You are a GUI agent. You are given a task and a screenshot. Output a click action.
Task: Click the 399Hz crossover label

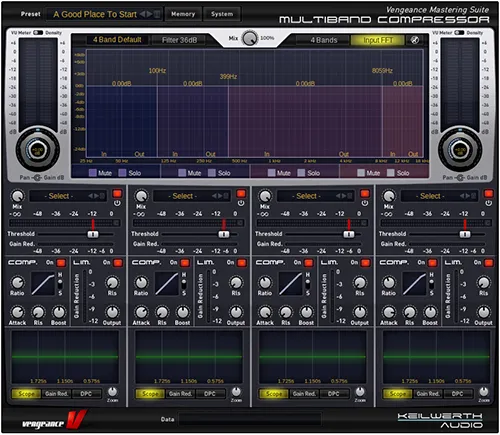(x=228, y=77)
